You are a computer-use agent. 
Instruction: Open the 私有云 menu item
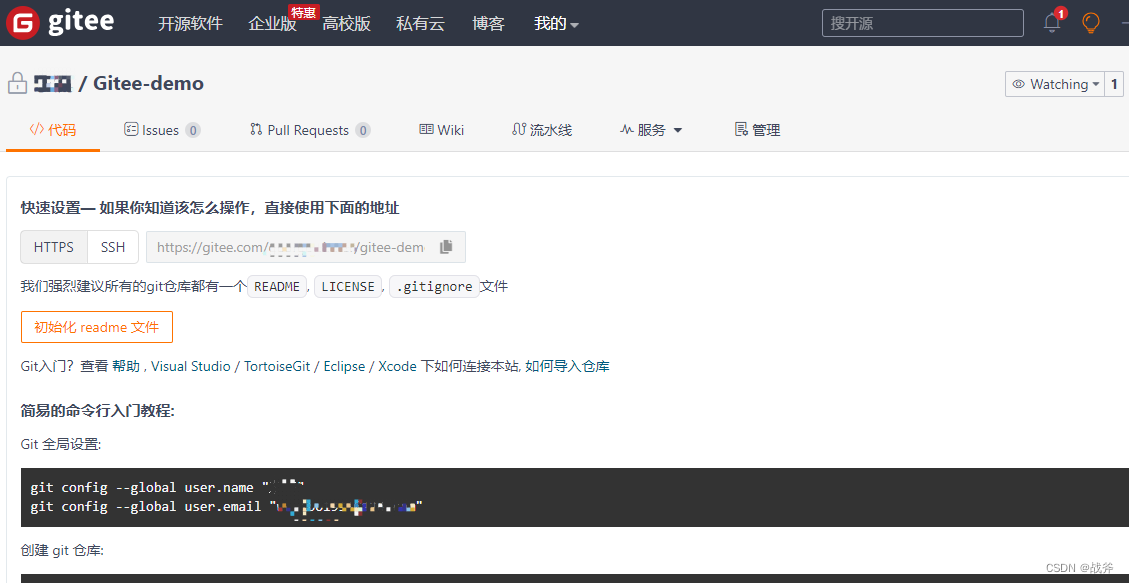pyautogui.click(x=420, y=23)
